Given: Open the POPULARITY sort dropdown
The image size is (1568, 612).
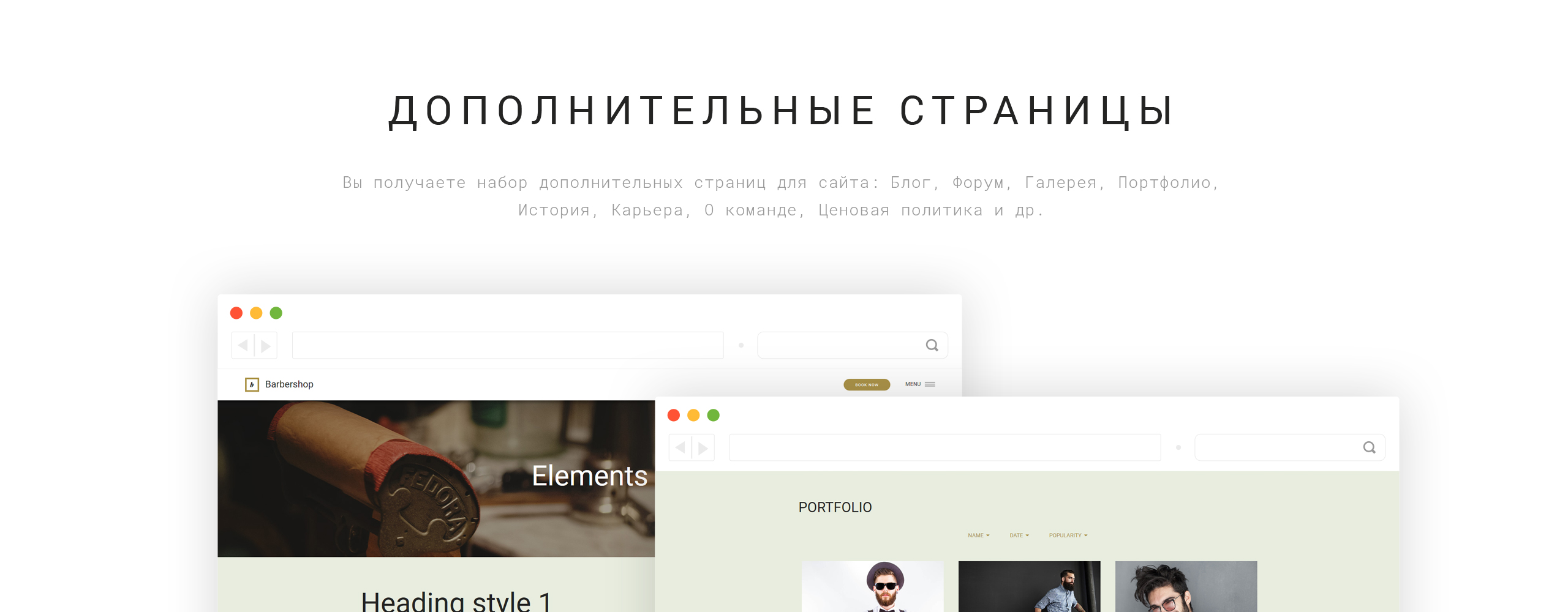Looking at the screenshot, I should pyautogui.click(x=1068, y=535).
